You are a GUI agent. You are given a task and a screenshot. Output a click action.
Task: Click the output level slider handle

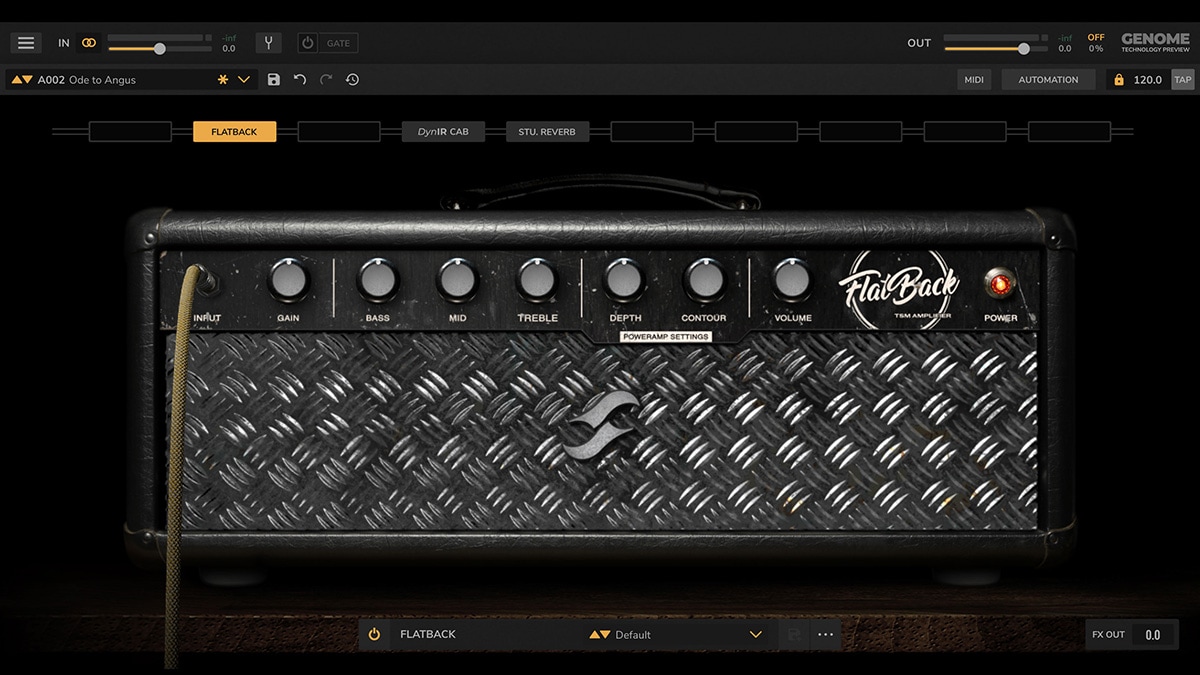click(x=1023, y=48)
